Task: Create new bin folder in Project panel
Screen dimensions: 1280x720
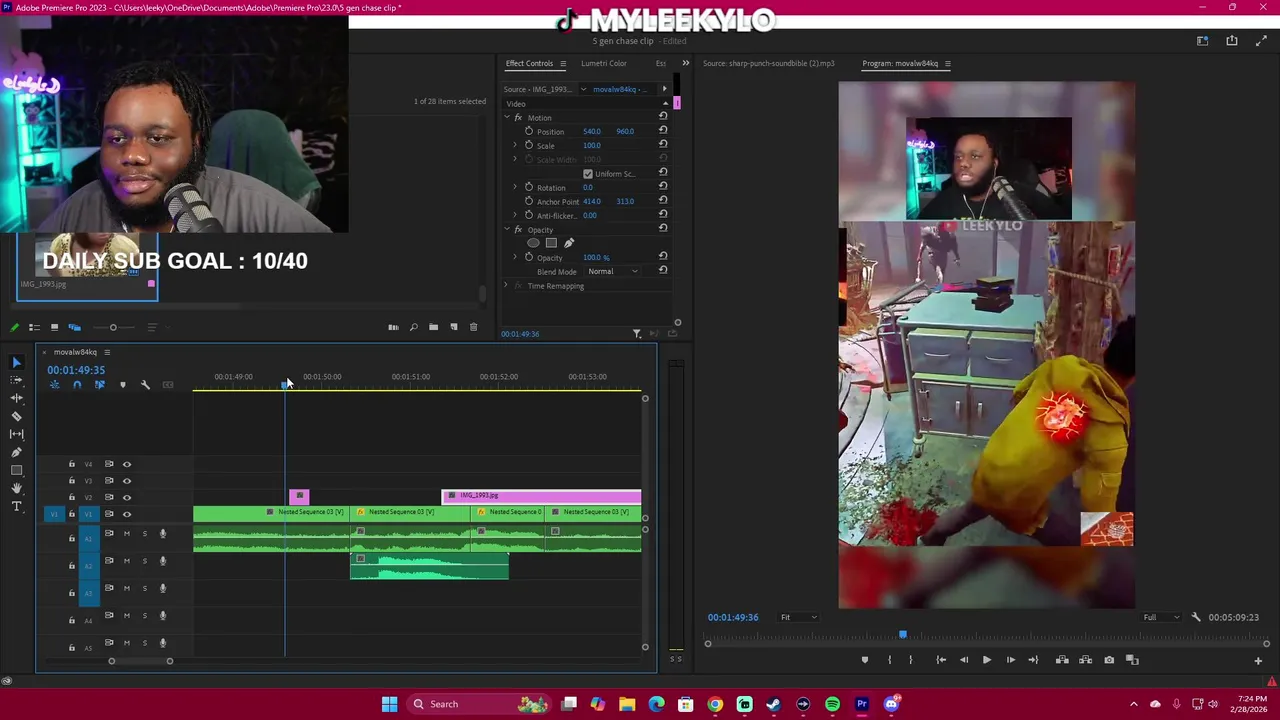Action: [x=433, y=327]
